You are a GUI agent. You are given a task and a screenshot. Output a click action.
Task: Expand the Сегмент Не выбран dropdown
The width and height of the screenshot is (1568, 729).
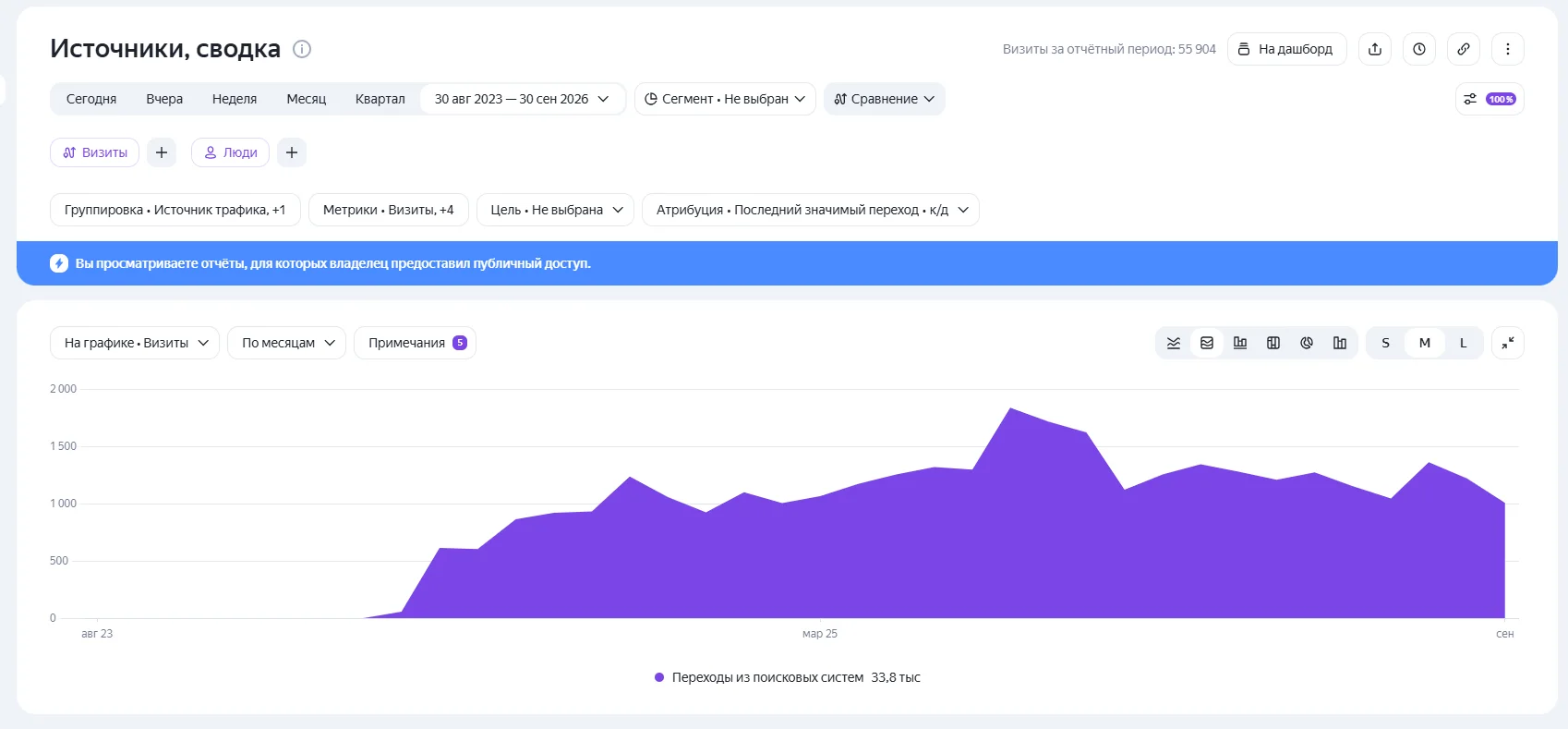coord(725,99)
